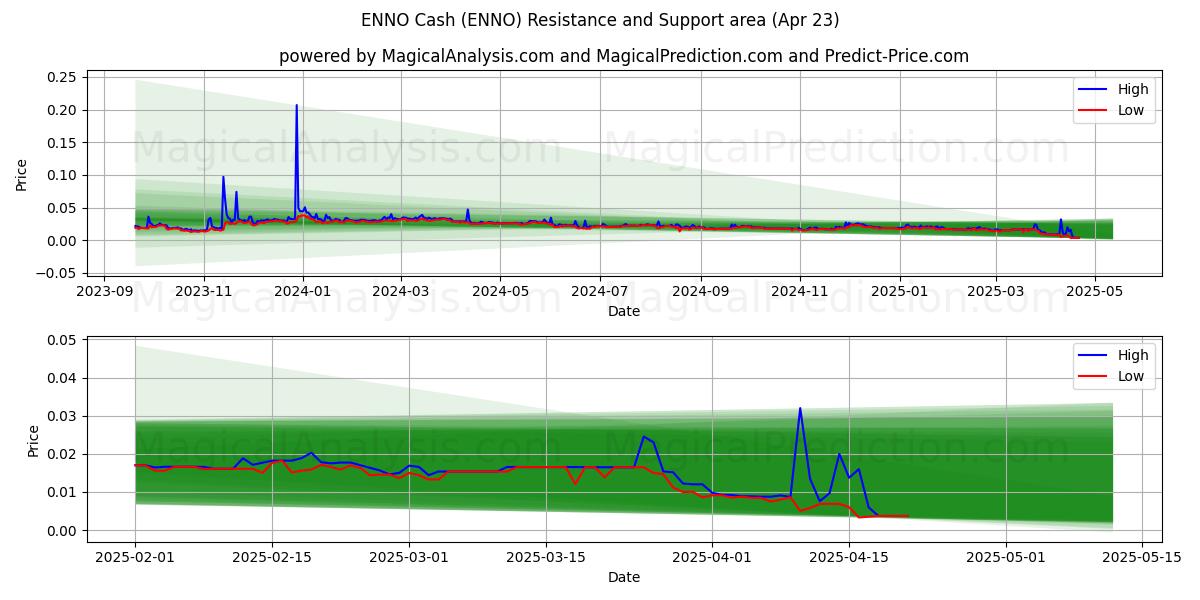Click the '2024-05' x-axis label in top chart
The height and width of the screenshot is (600, 1200).
click(500, 291)
